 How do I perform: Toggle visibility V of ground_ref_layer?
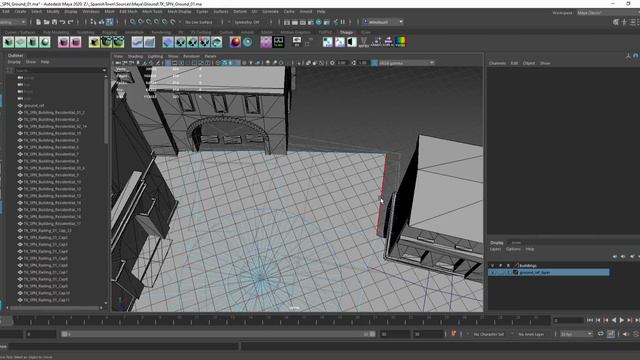(x=492, y=272)
